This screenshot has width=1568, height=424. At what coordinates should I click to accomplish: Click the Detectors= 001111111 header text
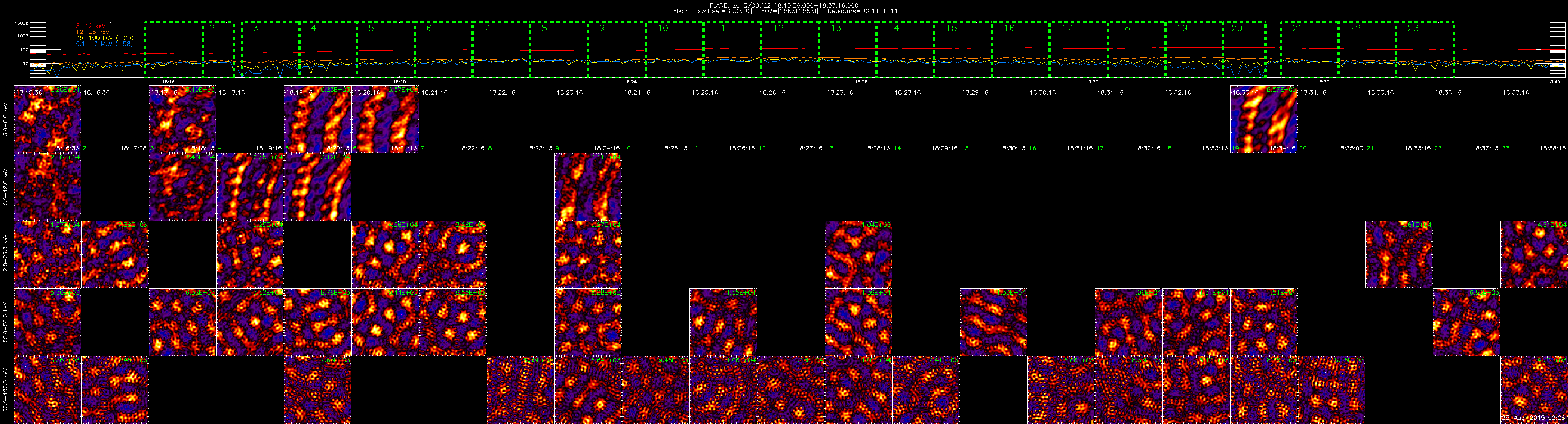(862, 11)
